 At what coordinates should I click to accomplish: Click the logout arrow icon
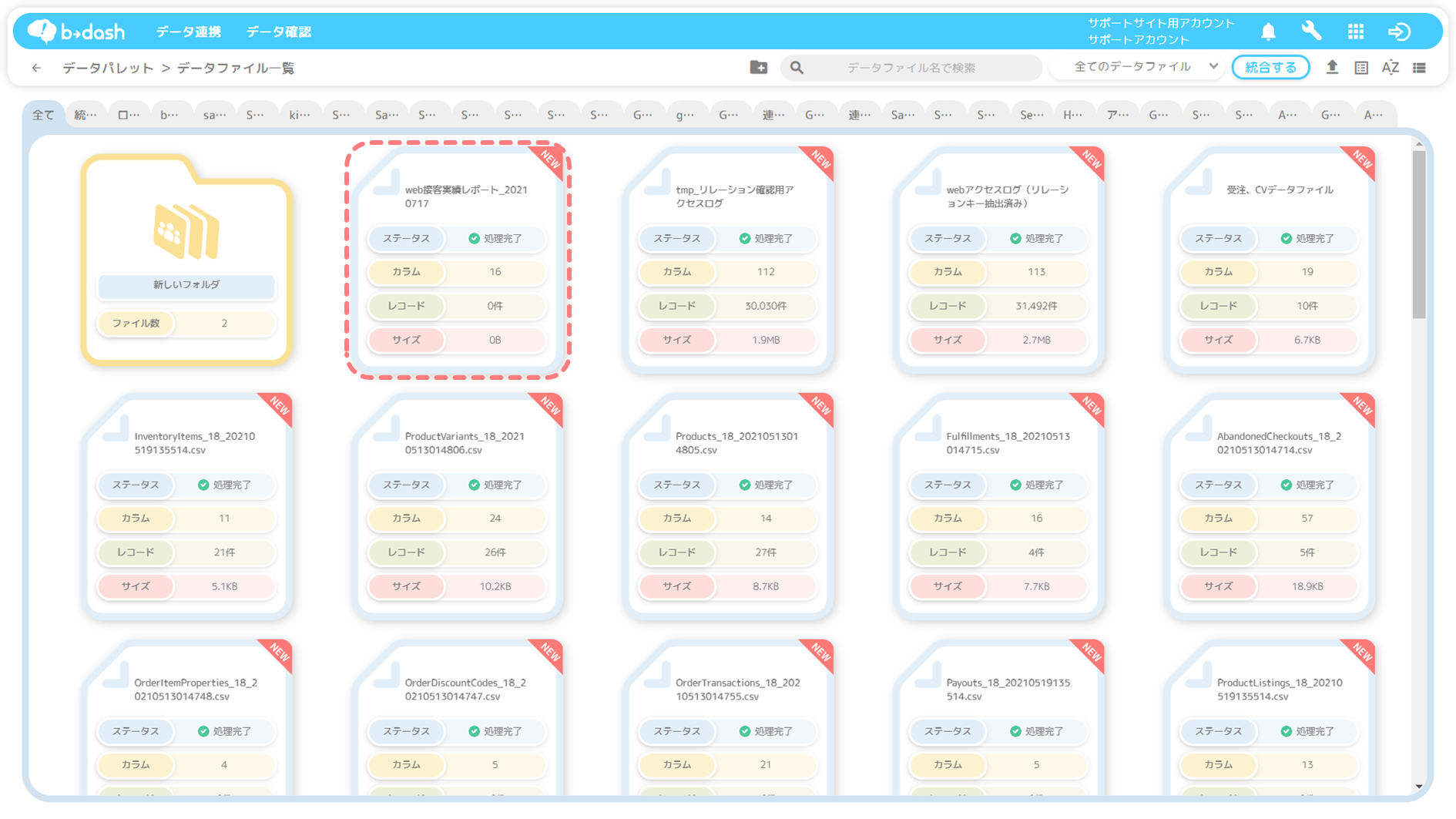[1399, 32]
